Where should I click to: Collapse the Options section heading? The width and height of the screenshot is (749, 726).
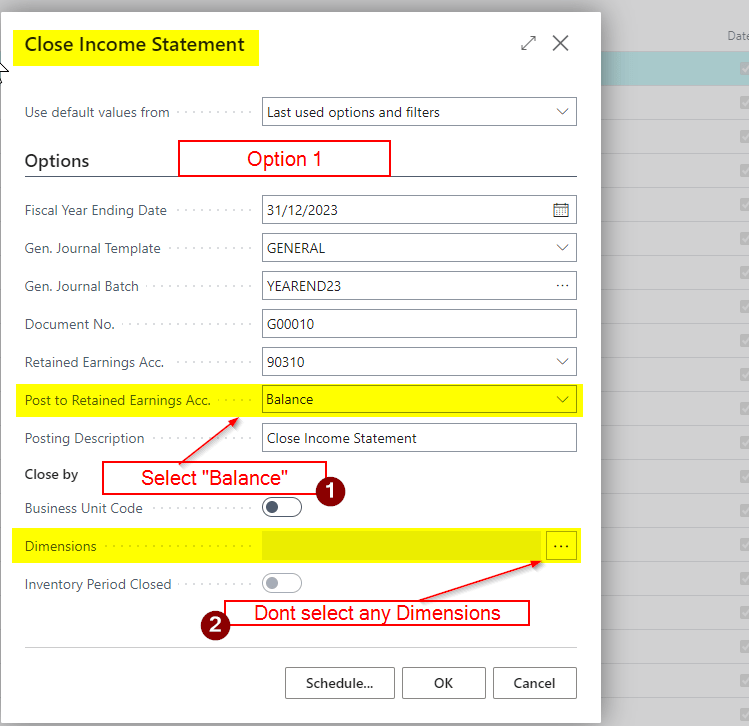[x=57, y=161]
